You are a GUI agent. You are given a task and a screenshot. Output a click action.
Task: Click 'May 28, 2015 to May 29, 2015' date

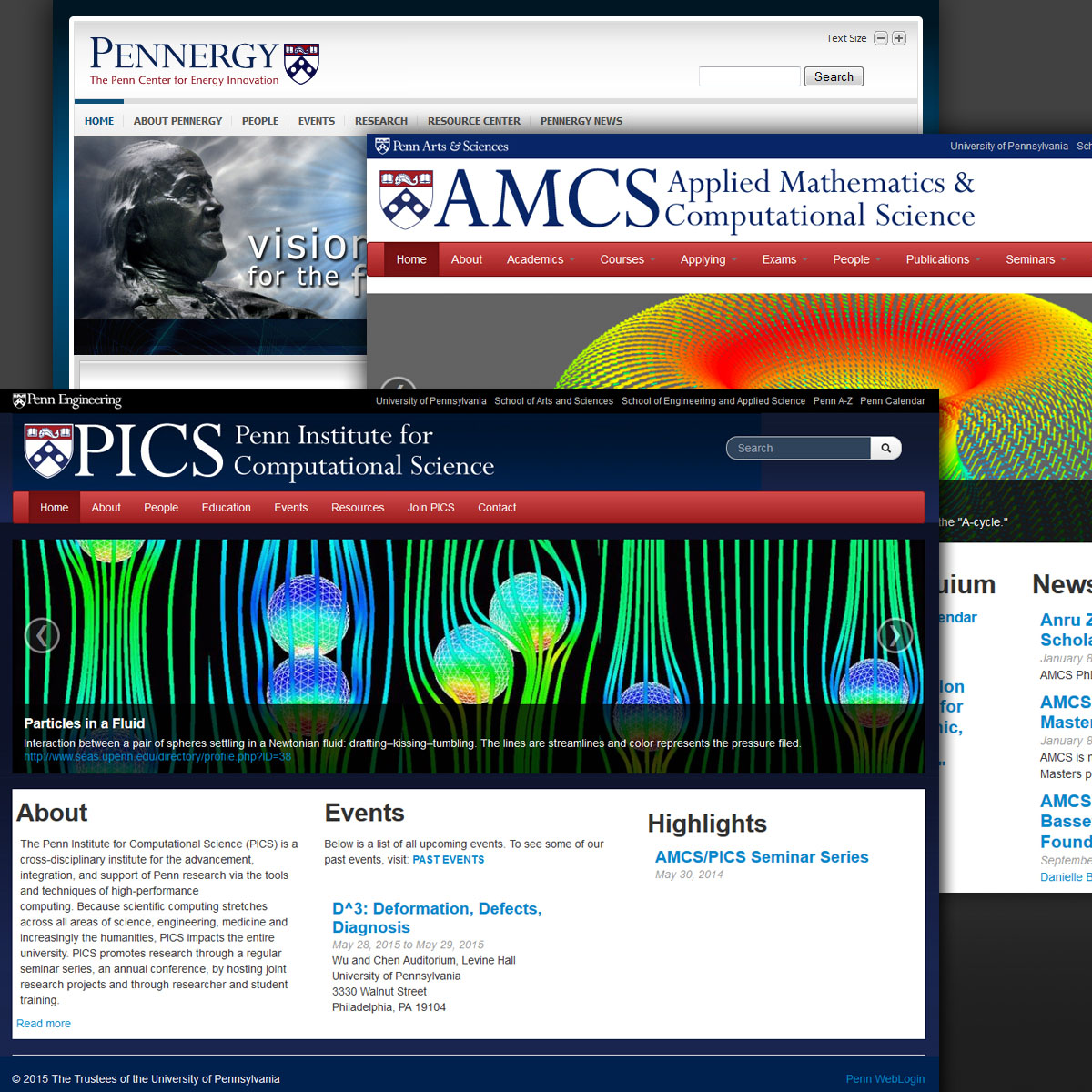pos(408,945)
